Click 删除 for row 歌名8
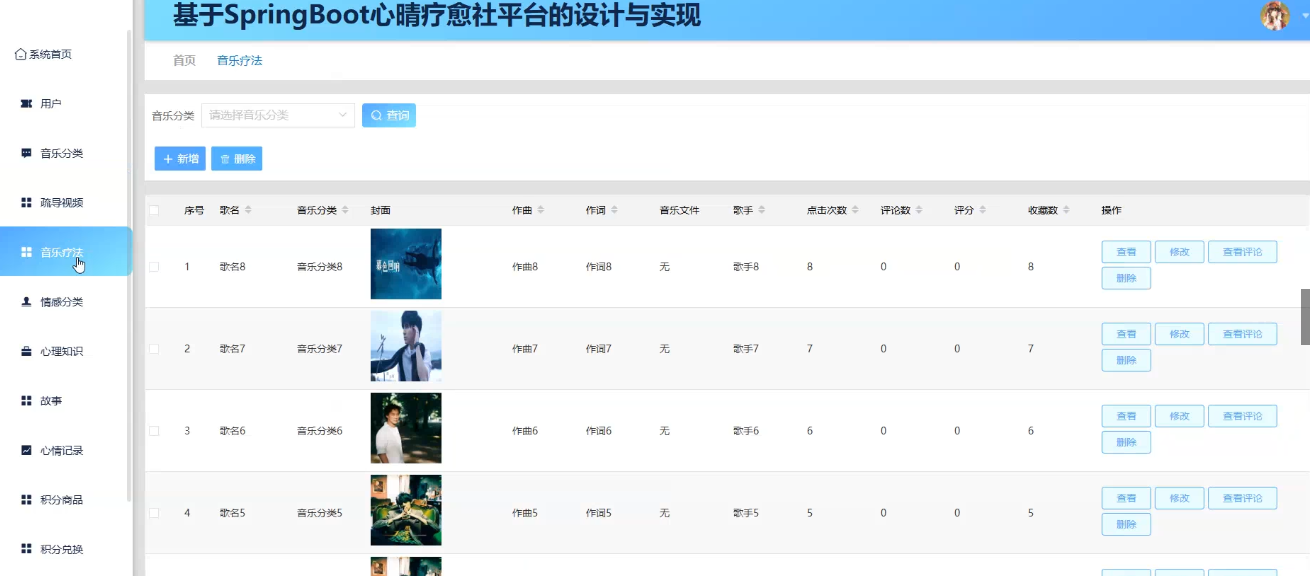The height and width of the screenshot is (576, 1310). tap(1126, 278)
